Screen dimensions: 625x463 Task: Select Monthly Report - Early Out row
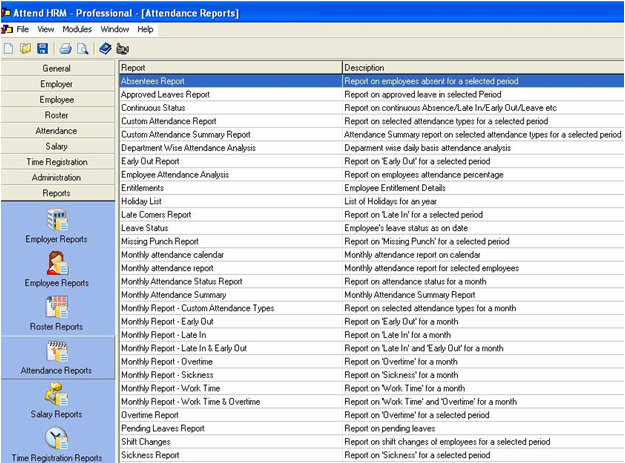[371, 321]
